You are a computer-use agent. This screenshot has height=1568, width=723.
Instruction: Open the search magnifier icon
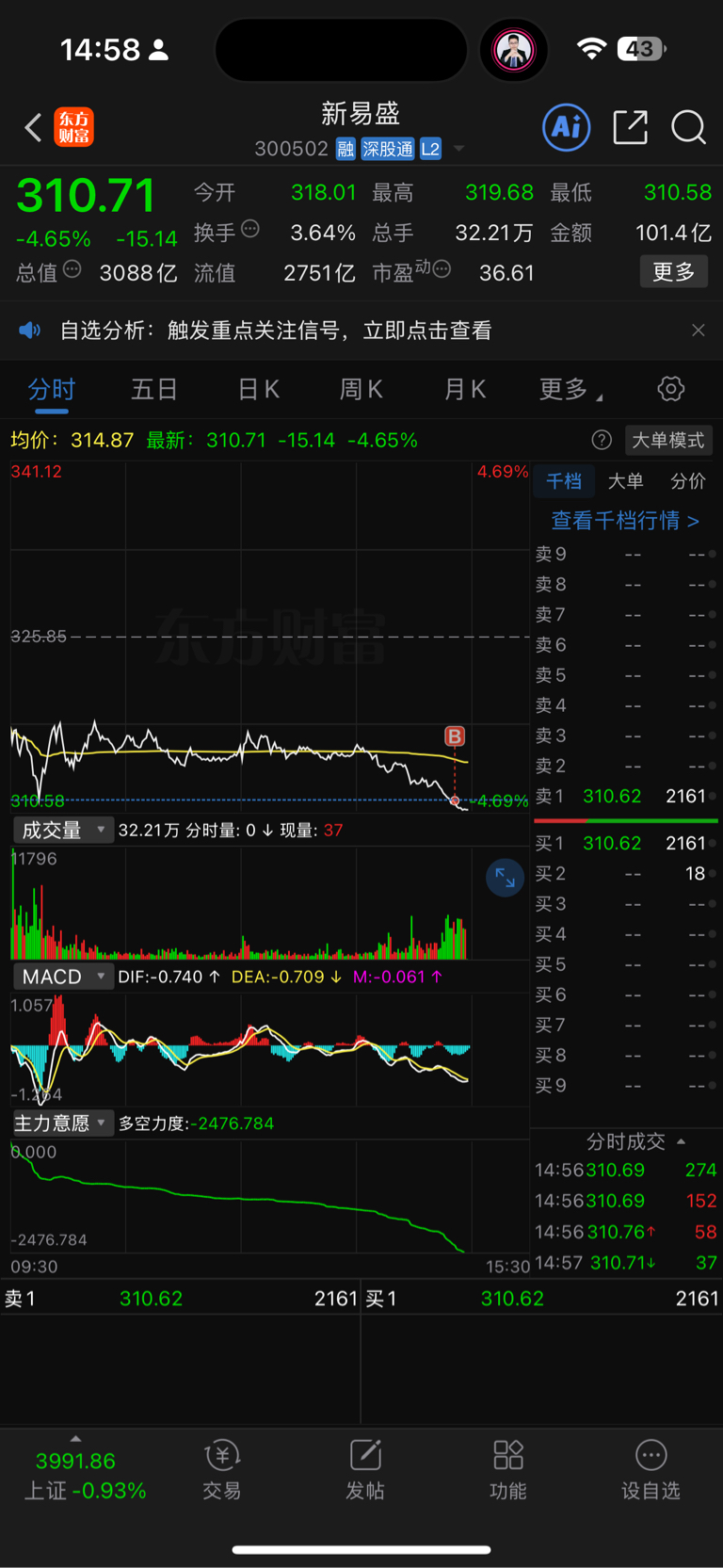tap(688, 127)
